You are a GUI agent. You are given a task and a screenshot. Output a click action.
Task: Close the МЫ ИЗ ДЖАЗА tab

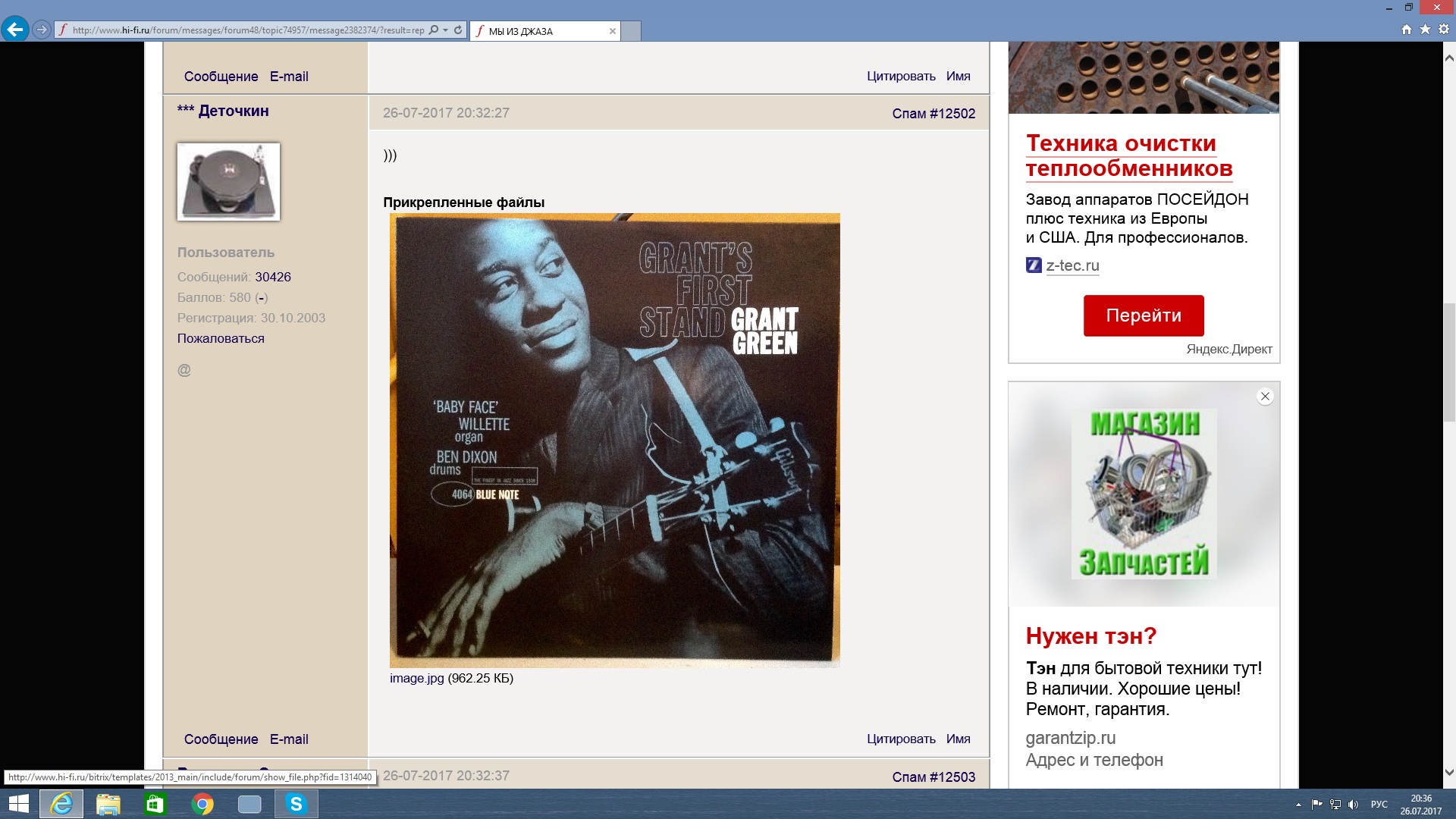(x=612, y=31)
